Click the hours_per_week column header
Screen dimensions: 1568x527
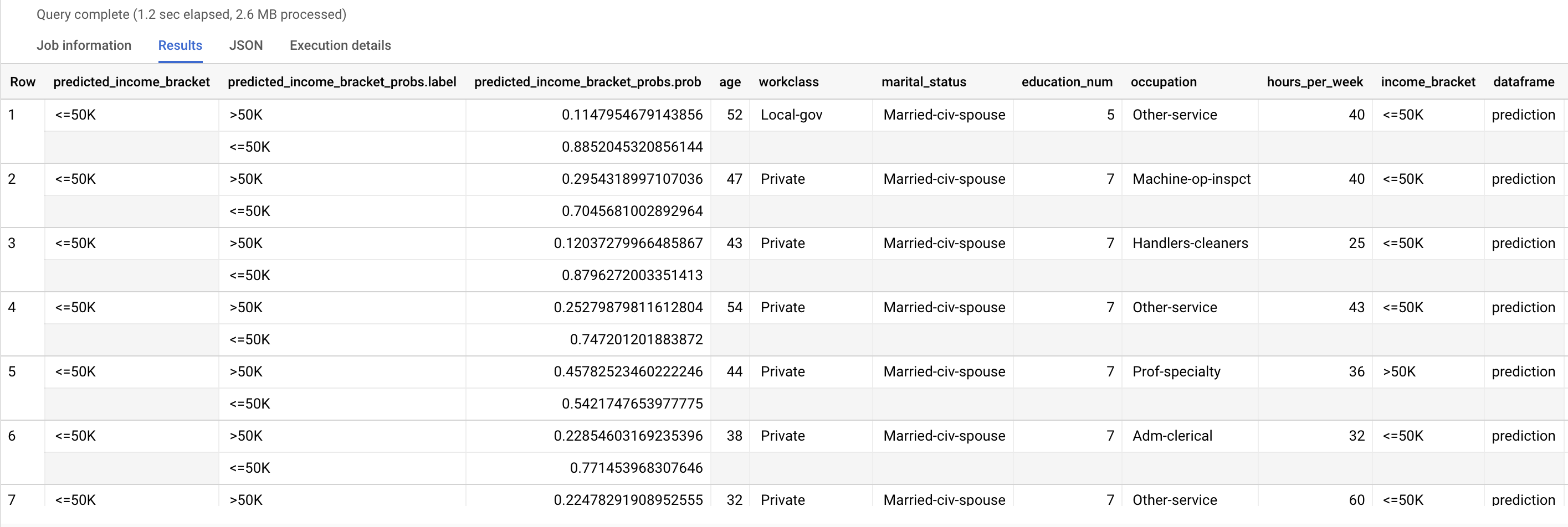coord(1314,82)
